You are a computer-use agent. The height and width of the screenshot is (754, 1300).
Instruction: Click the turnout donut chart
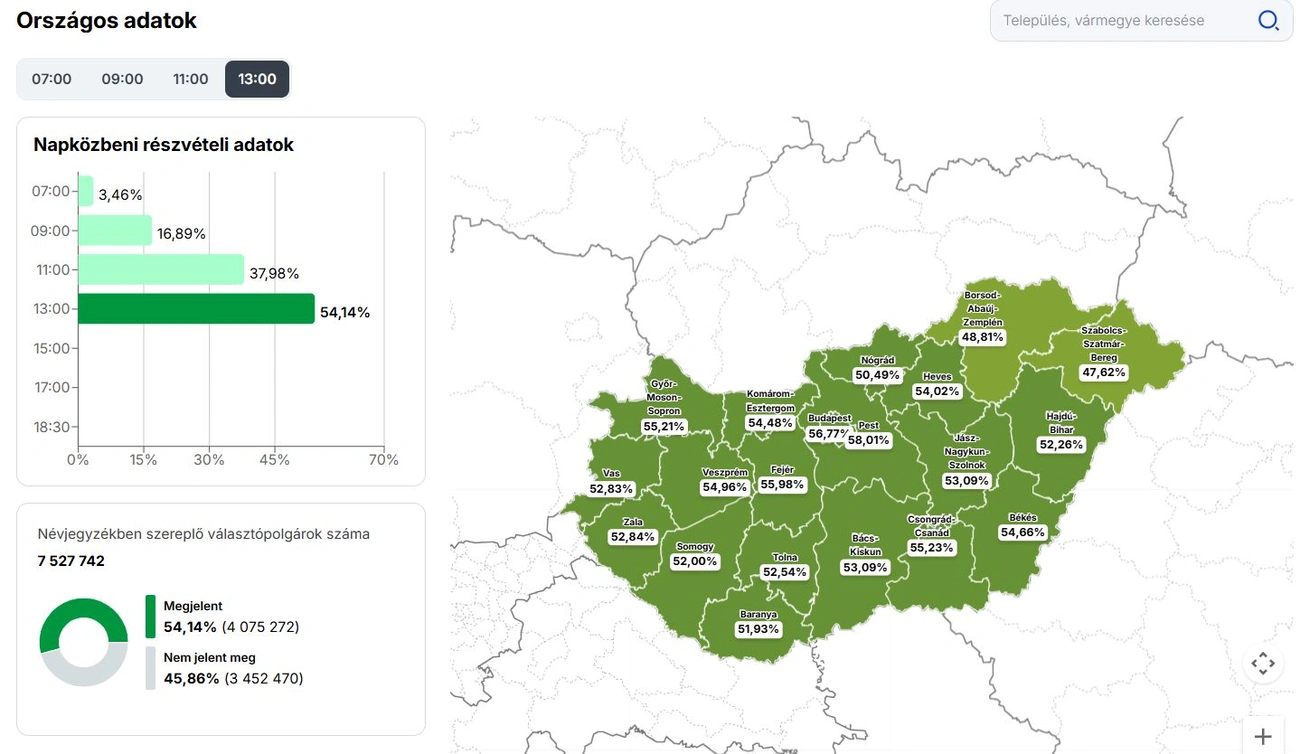(x=84, y=642)
